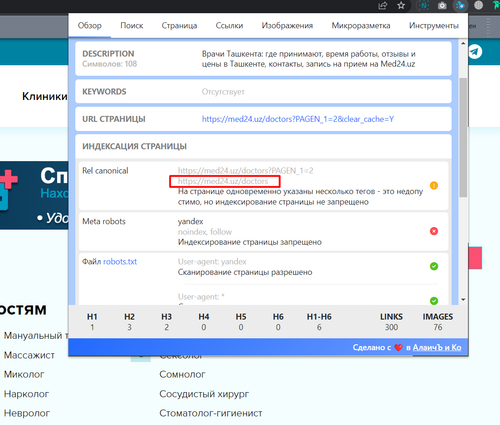500x425 pixels.
Task: Click 'Индексирование страницы запрещено' text
Action: pos(250,242)
